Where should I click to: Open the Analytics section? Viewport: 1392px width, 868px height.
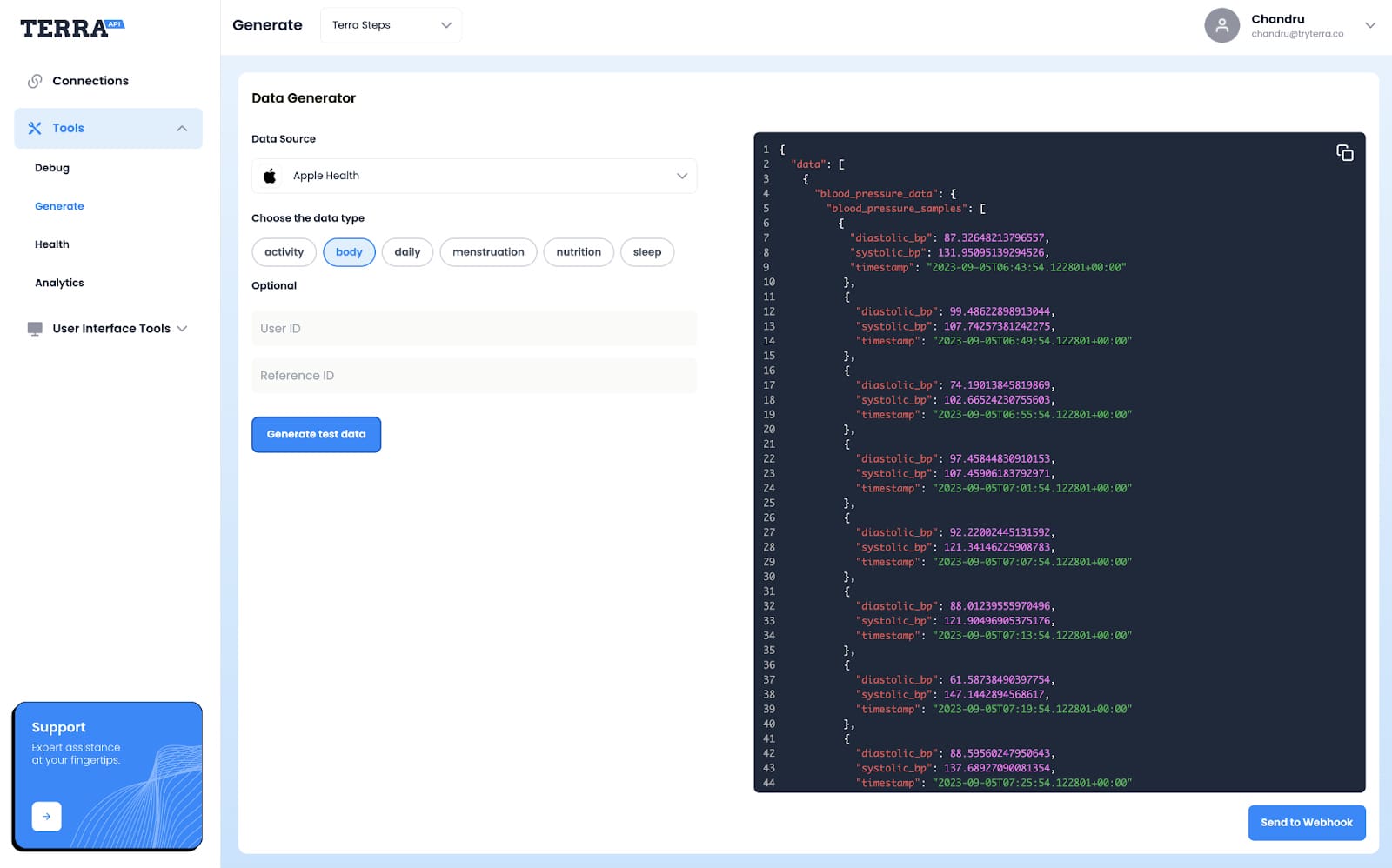click(59, 282)
